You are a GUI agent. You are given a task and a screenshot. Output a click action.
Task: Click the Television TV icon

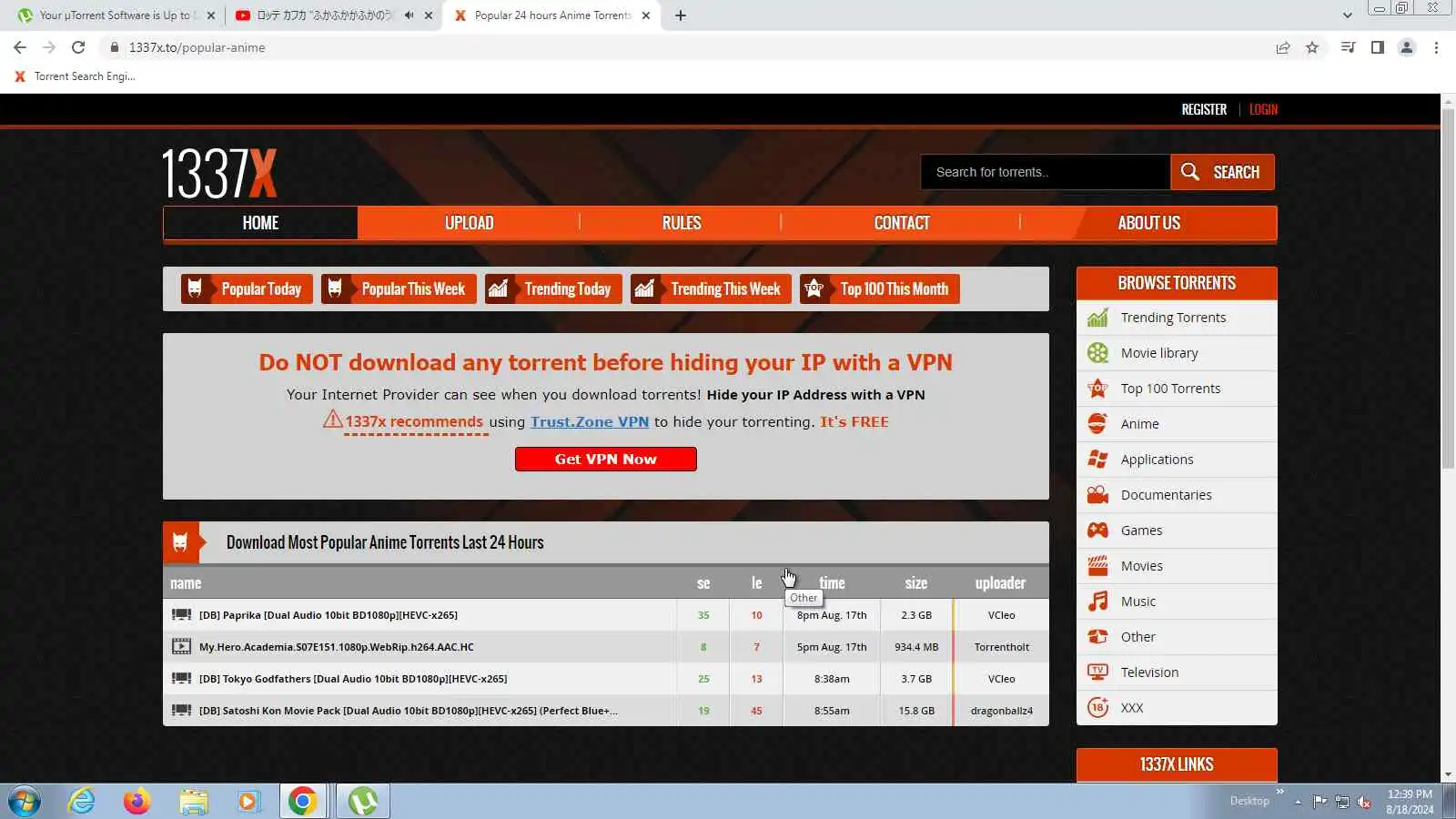pyautogui.click(x=1098, y=672)
